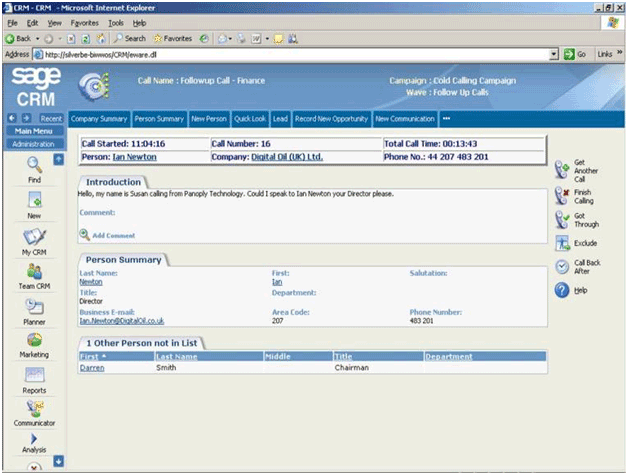The image size is (628, 475).
Task: Switch to the Lead tab
Action: [x=280, y=119]
